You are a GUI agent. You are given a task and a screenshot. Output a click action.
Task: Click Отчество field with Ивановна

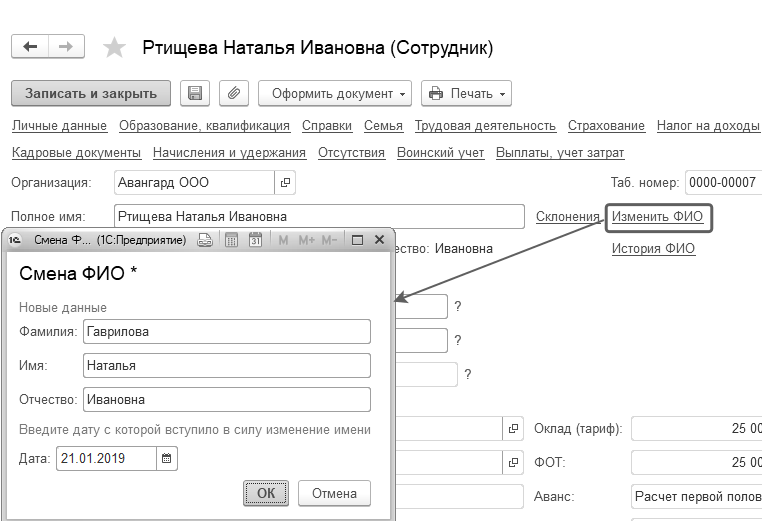[227, 399]
